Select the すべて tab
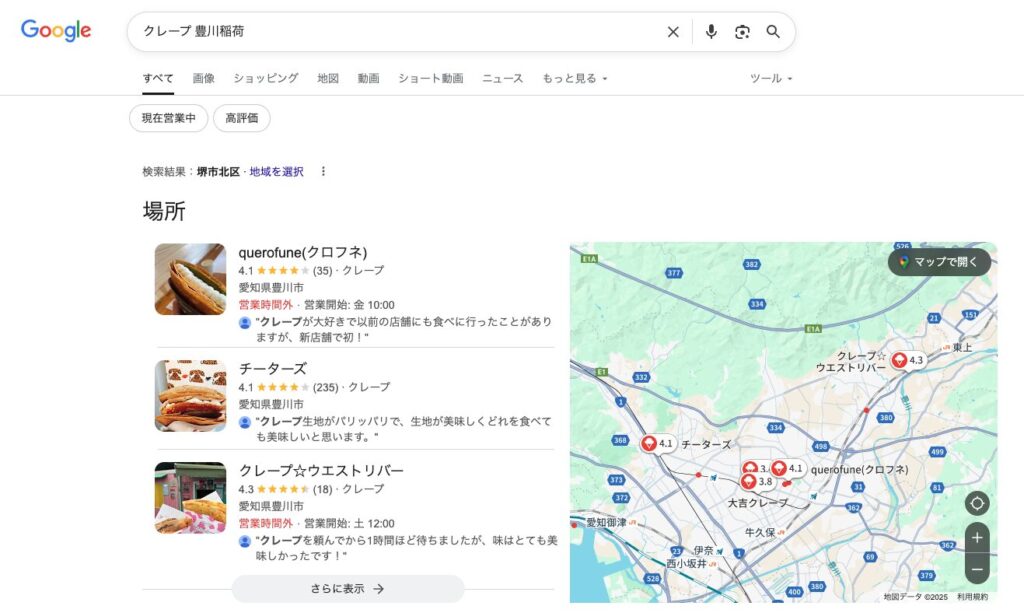This screenshot has width=1024, height=613. [x=158, y=78]
